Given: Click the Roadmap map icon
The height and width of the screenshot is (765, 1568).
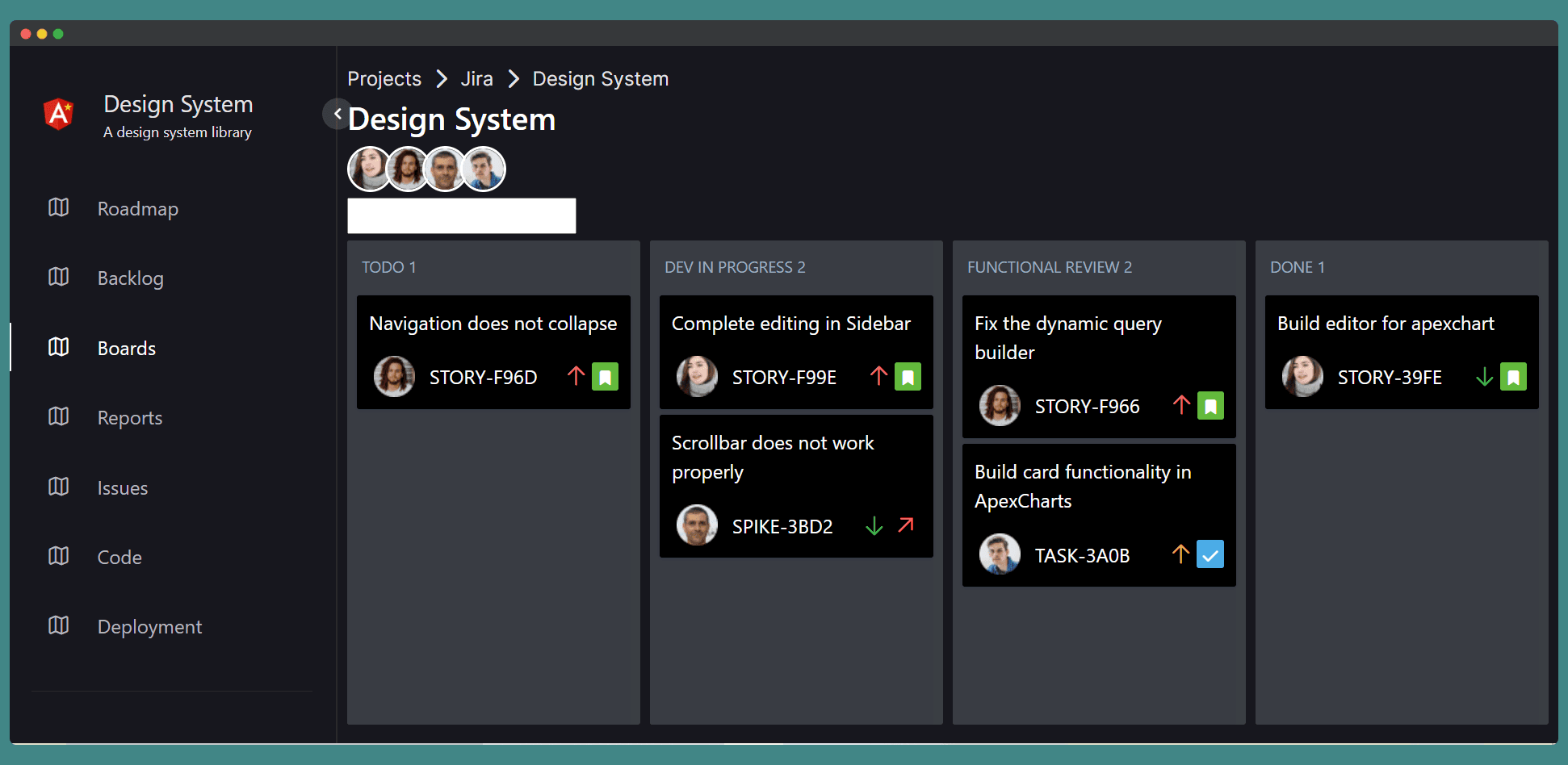Looking at the screenshot, I should 58,208.
